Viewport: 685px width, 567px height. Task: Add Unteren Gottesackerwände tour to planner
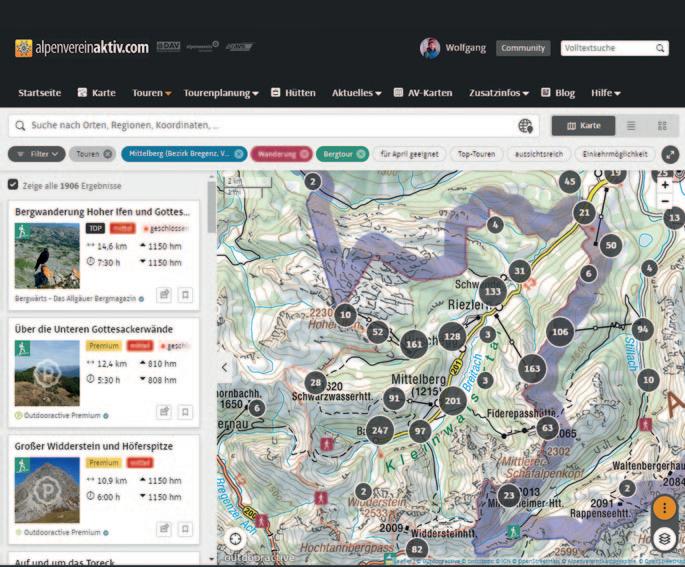164,412
